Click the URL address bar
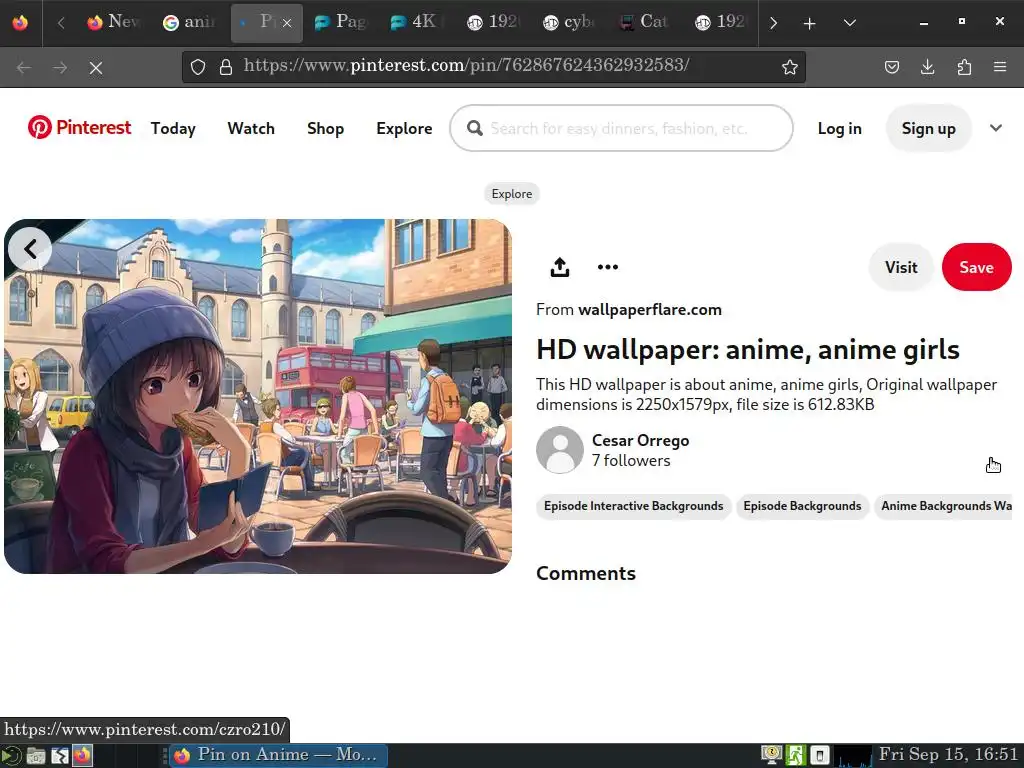Viewport: 1024px width, 768px height. tap(494, 67)
